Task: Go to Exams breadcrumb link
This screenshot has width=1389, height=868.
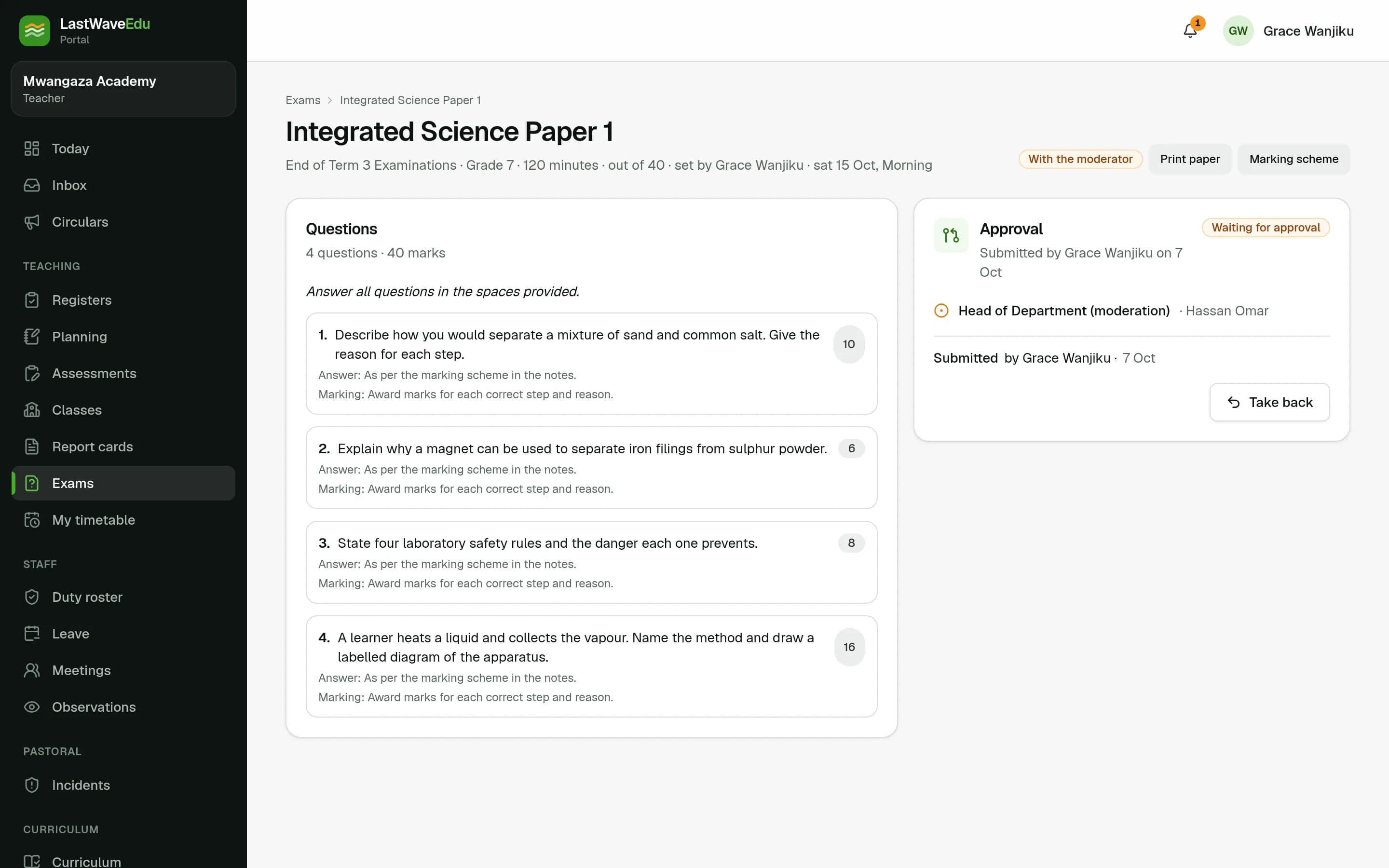Action: pos(303,100)
